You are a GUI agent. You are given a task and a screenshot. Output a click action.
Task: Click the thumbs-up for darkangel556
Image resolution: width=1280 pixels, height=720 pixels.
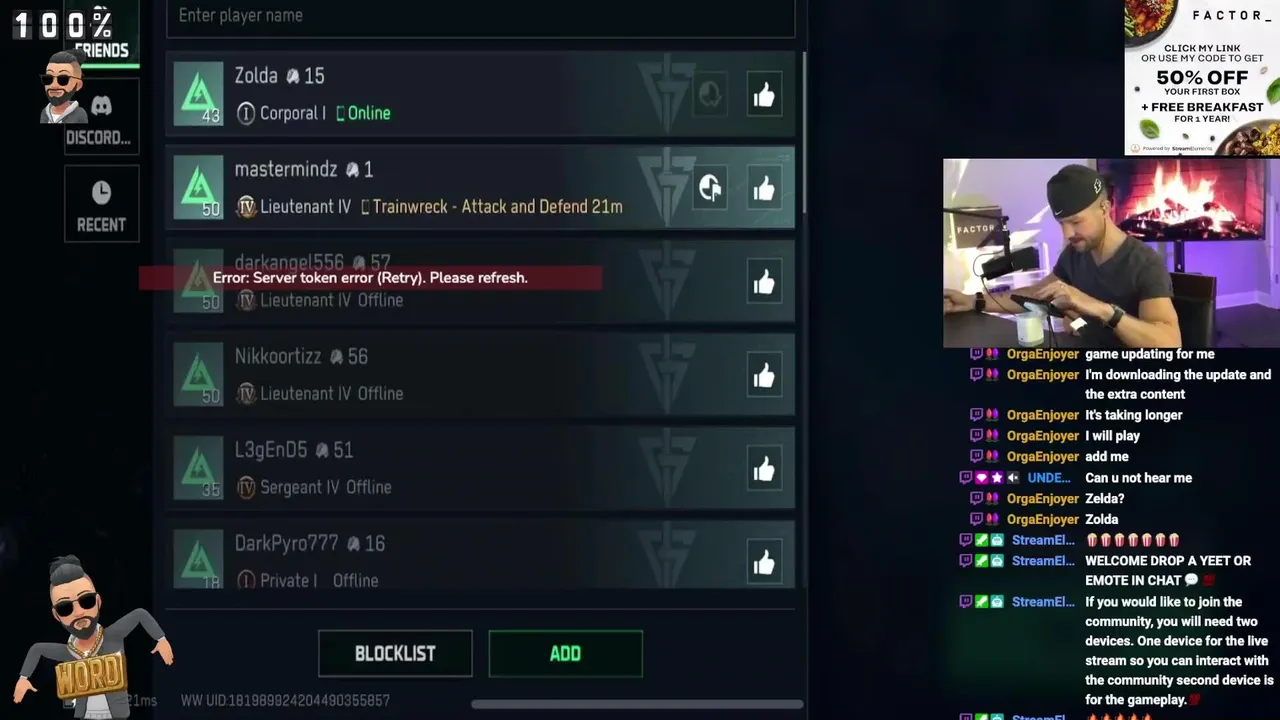764,283
